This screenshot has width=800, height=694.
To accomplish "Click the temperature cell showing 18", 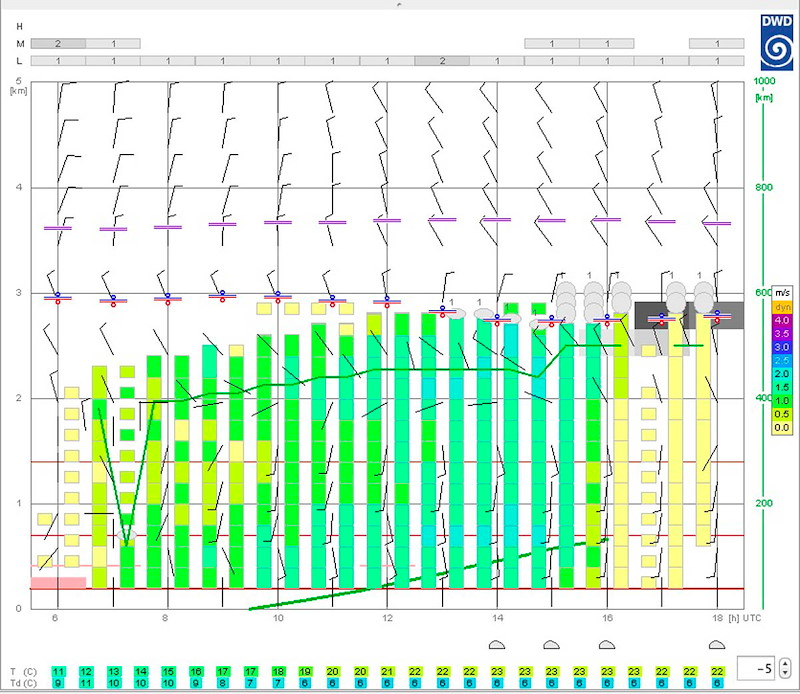I will [278, 672].
